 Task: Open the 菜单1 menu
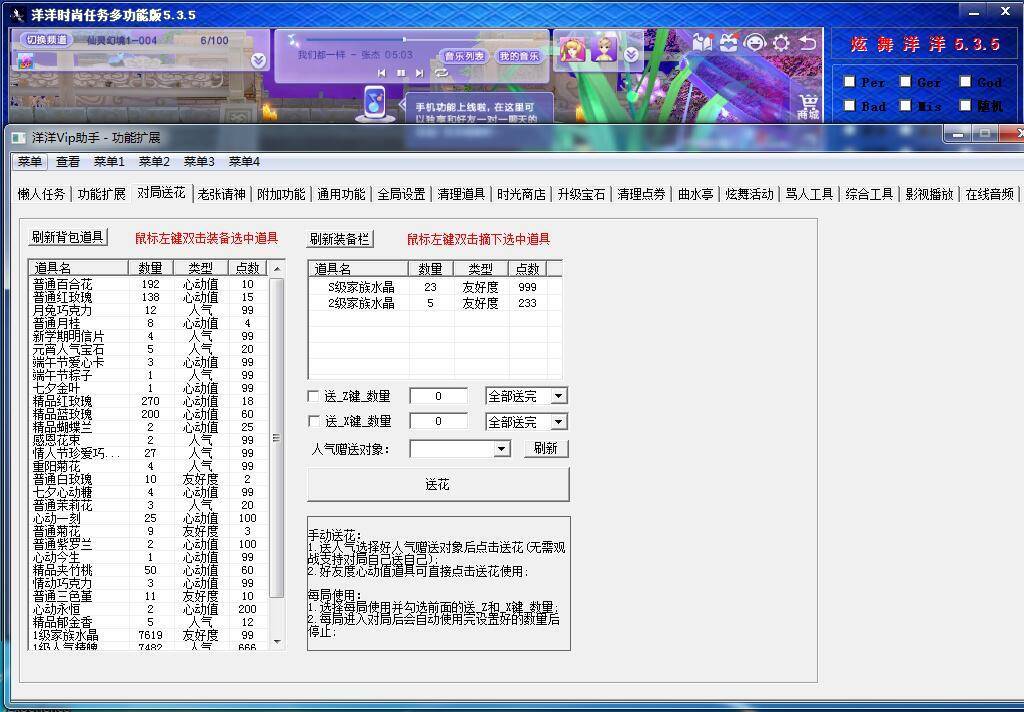[109, 161]
